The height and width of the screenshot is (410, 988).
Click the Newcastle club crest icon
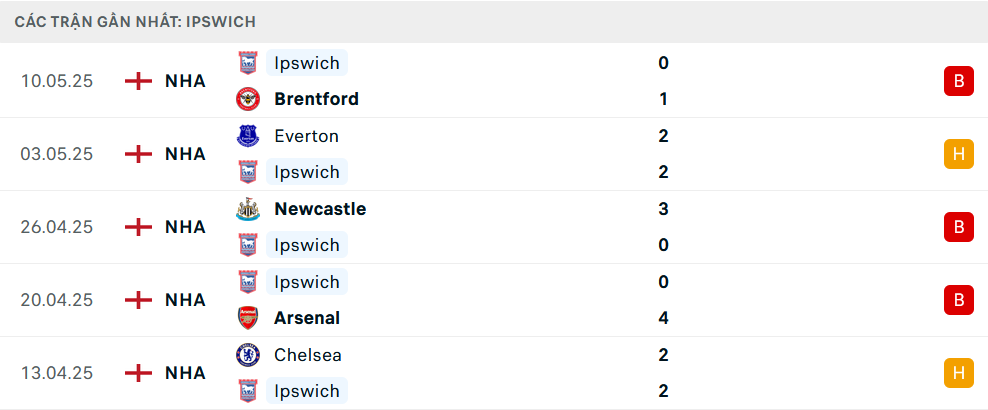248,209
